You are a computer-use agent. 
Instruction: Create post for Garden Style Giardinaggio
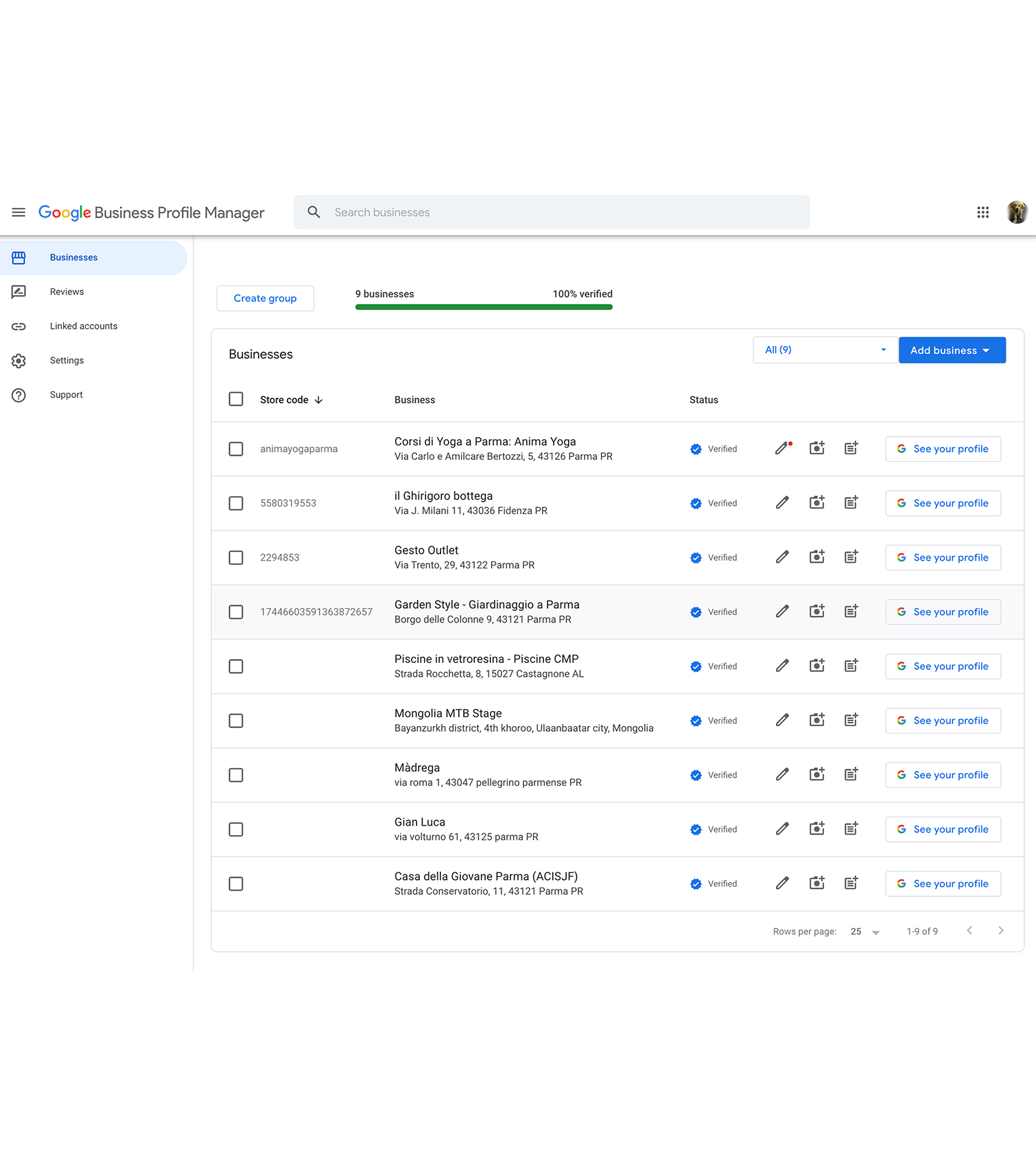851,612
